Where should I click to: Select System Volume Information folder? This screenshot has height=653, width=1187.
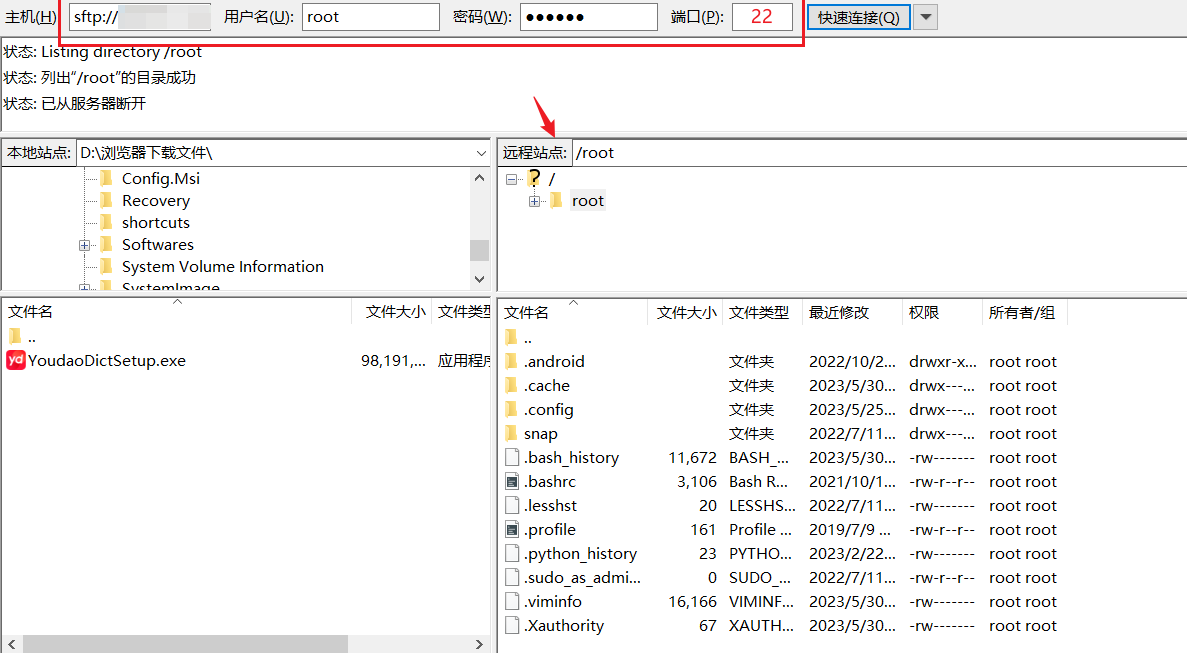tap(223, 266)
